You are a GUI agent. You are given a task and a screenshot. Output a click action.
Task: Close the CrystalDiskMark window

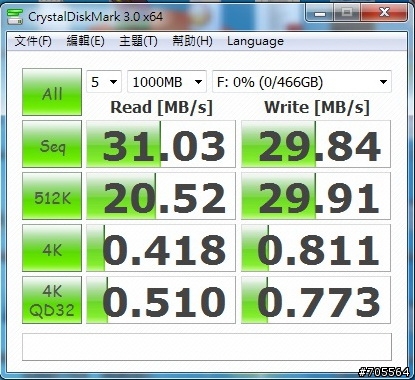tap(384, 13)
